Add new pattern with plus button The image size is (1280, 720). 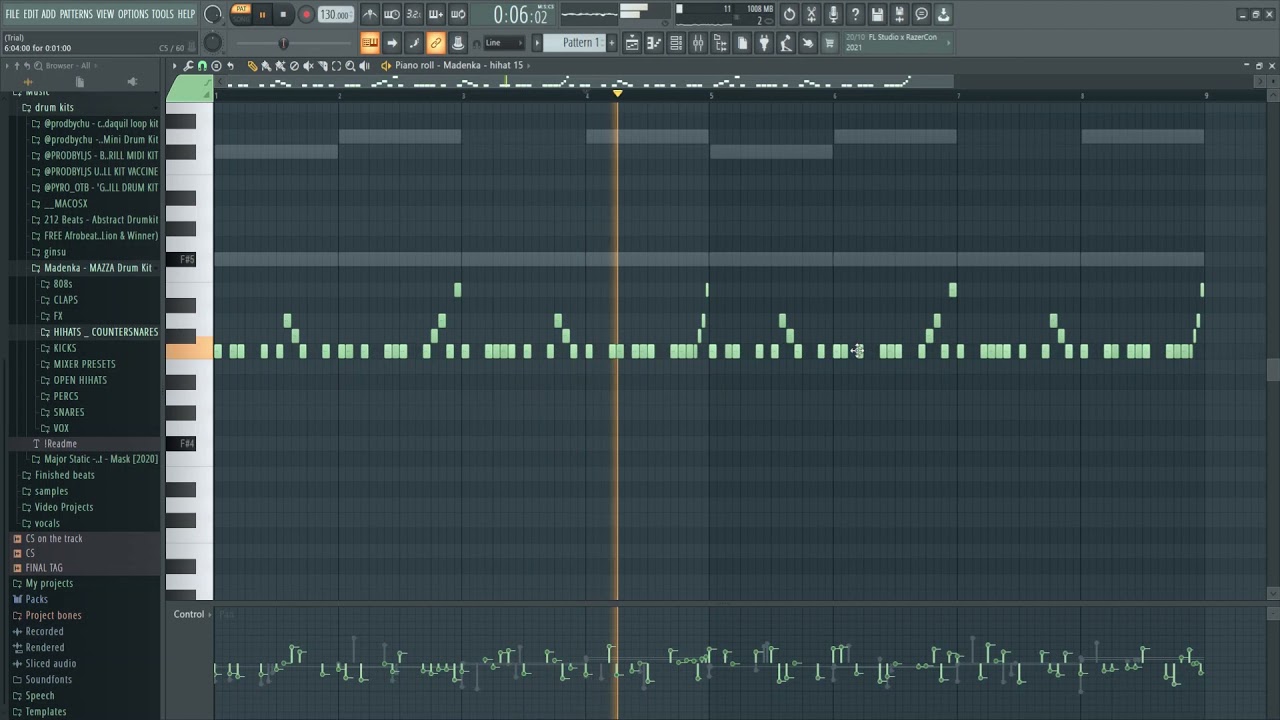pyautogui.click(x=612, y=43)
